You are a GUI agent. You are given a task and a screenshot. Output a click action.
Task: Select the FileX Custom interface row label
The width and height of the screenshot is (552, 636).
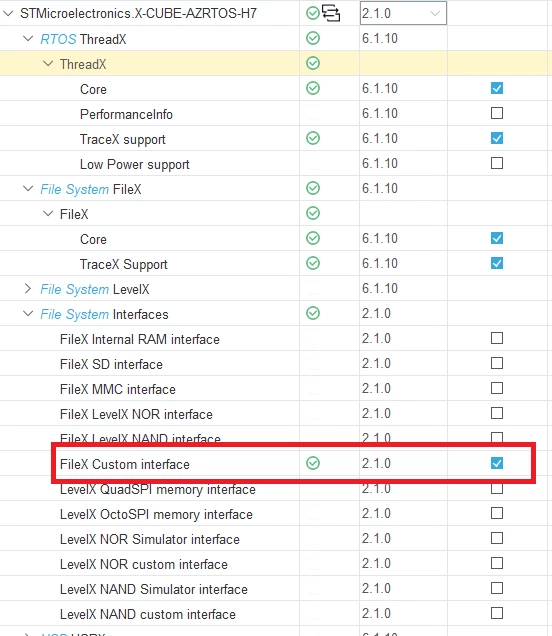125,464
